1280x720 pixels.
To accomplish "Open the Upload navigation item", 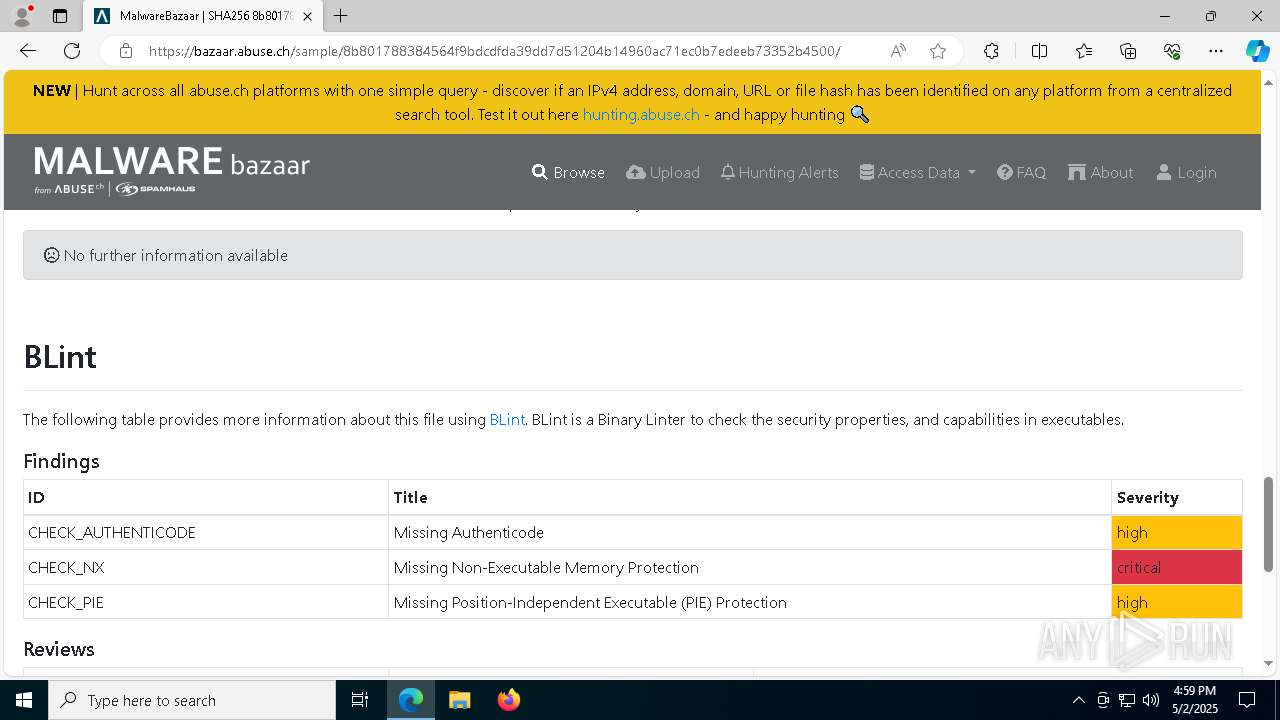I will (x=663, y=172).
